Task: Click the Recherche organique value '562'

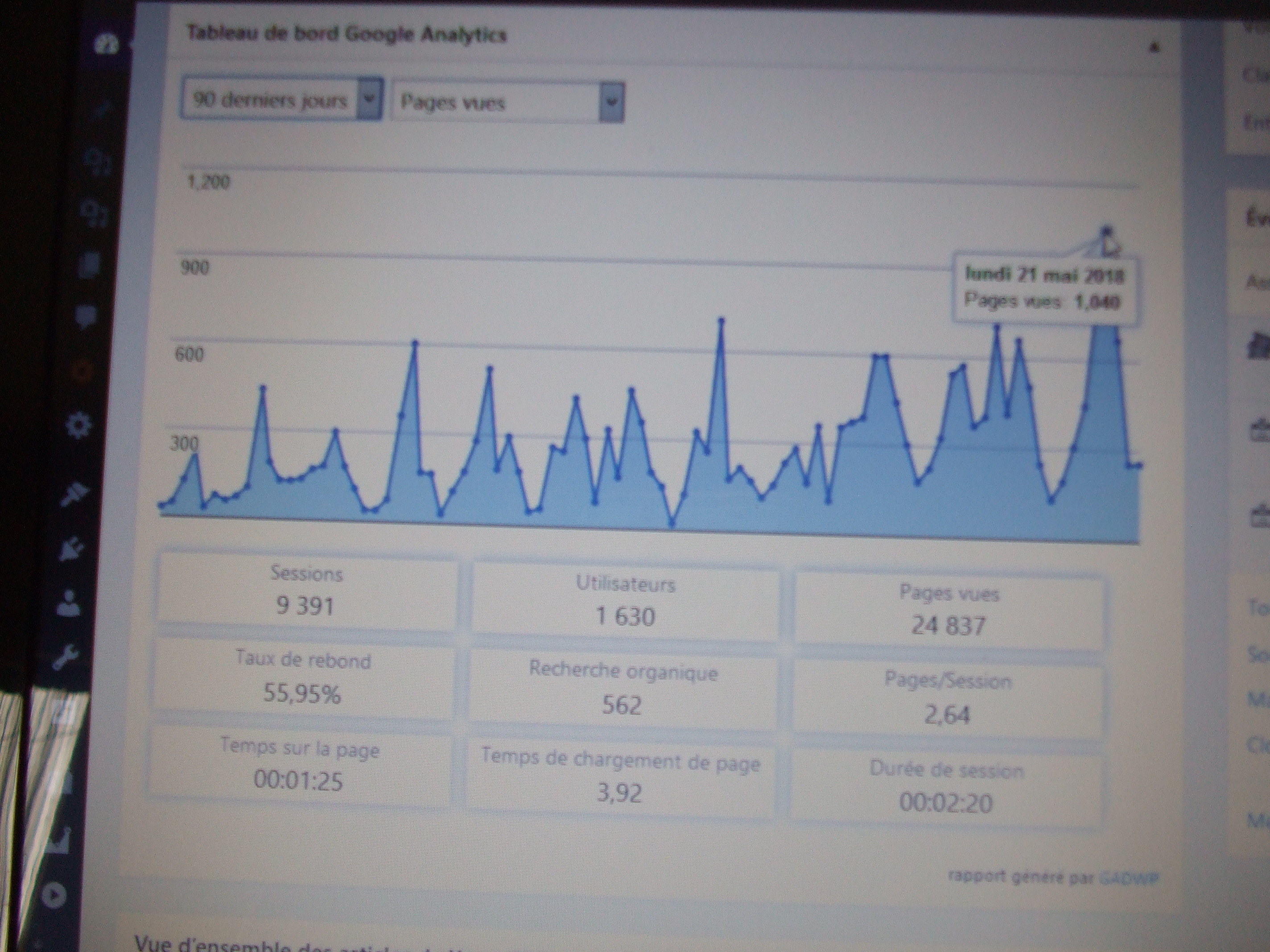Action: click(622, 705)
